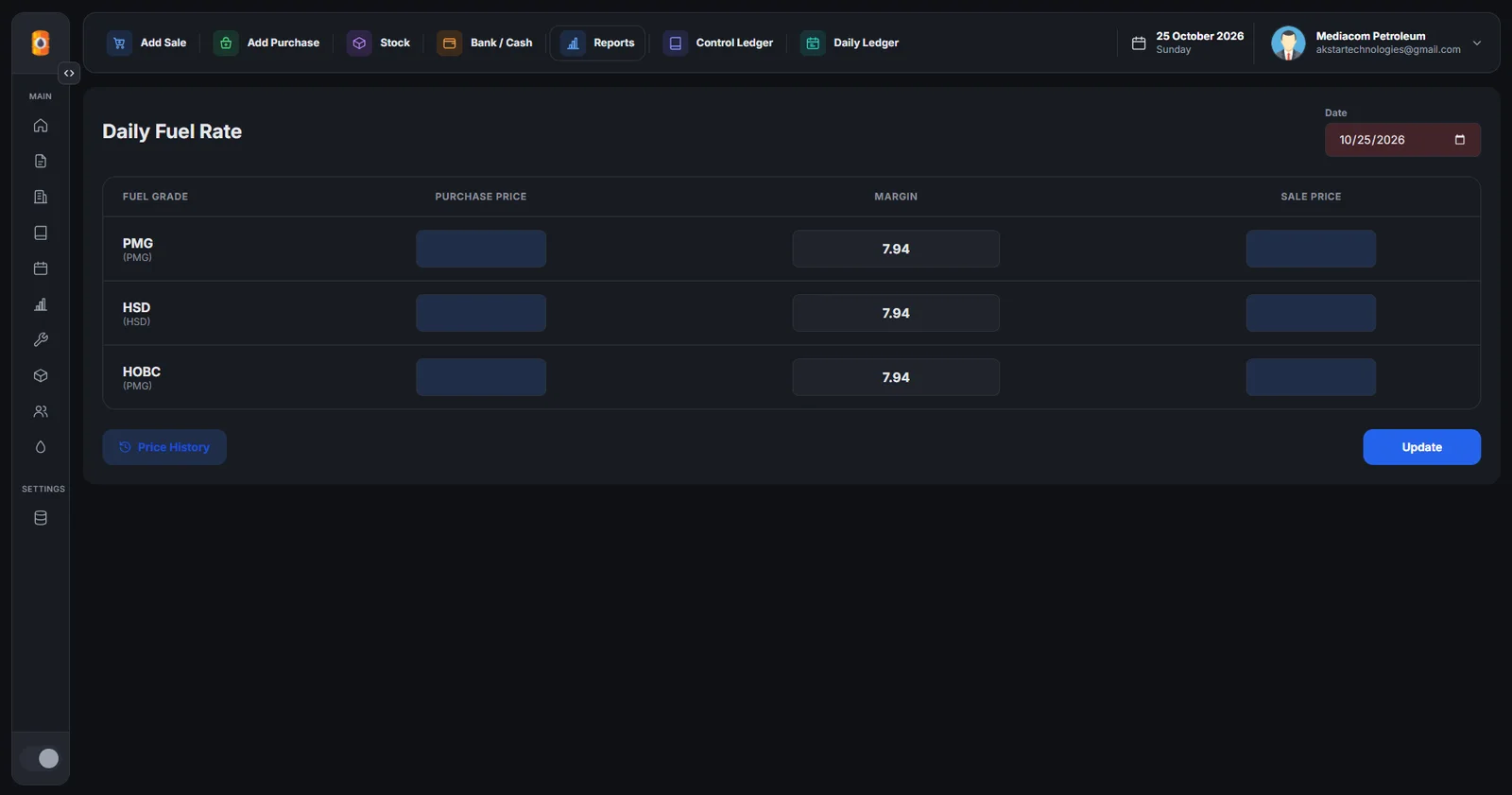The image size is (1512, 795).
Task: Open Add Sale from top bar
Action: pyautogui.click(x=147, y=43)
